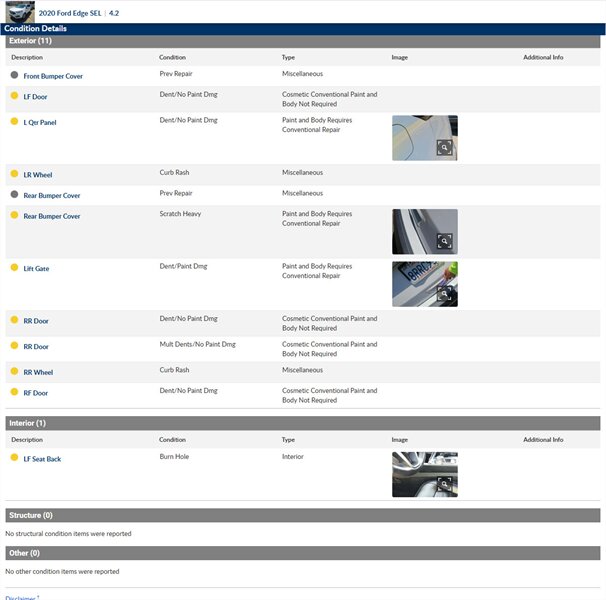
Task: Click 'Mult Dents/No Paint Dmg' condition text
Action: click(x=197, y=344)
